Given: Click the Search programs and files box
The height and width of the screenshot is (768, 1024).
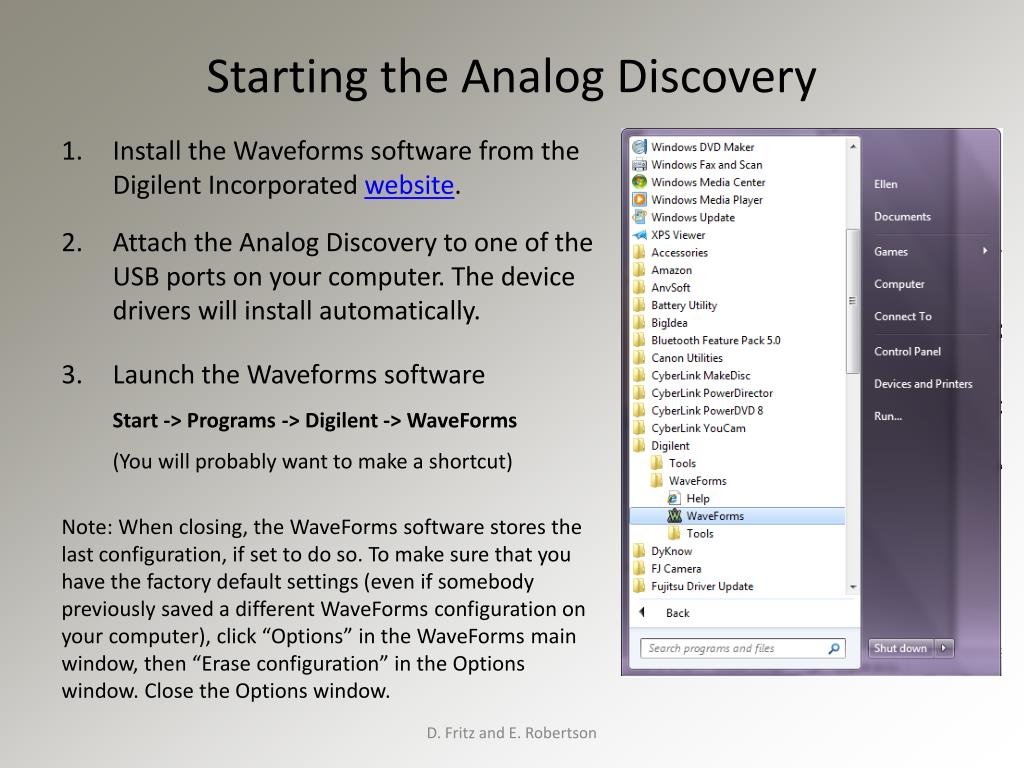Looking at the screenshot, I should click(743, 648).
